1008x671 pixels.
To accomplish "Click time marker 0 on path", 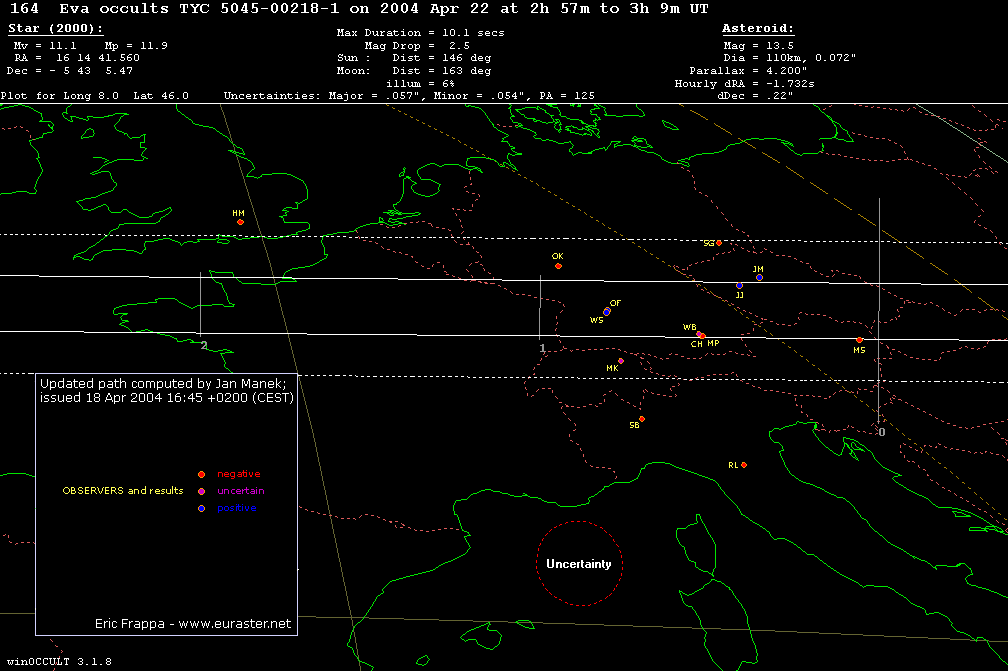I will click(881, 432).
